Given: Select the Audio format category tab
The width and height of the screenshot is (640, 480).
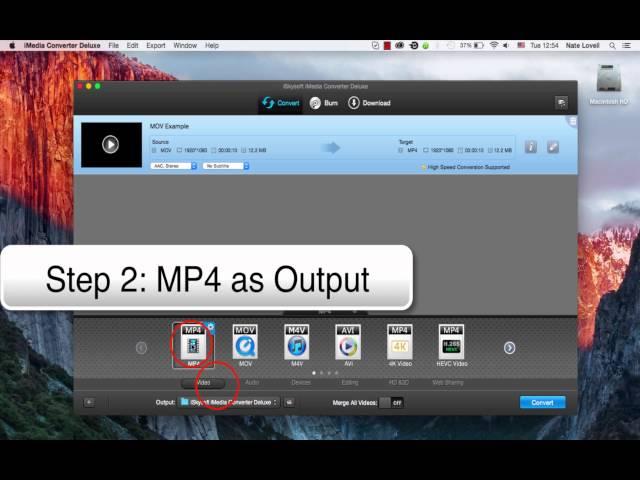Looking at the screenshot, I should (252, 382).
